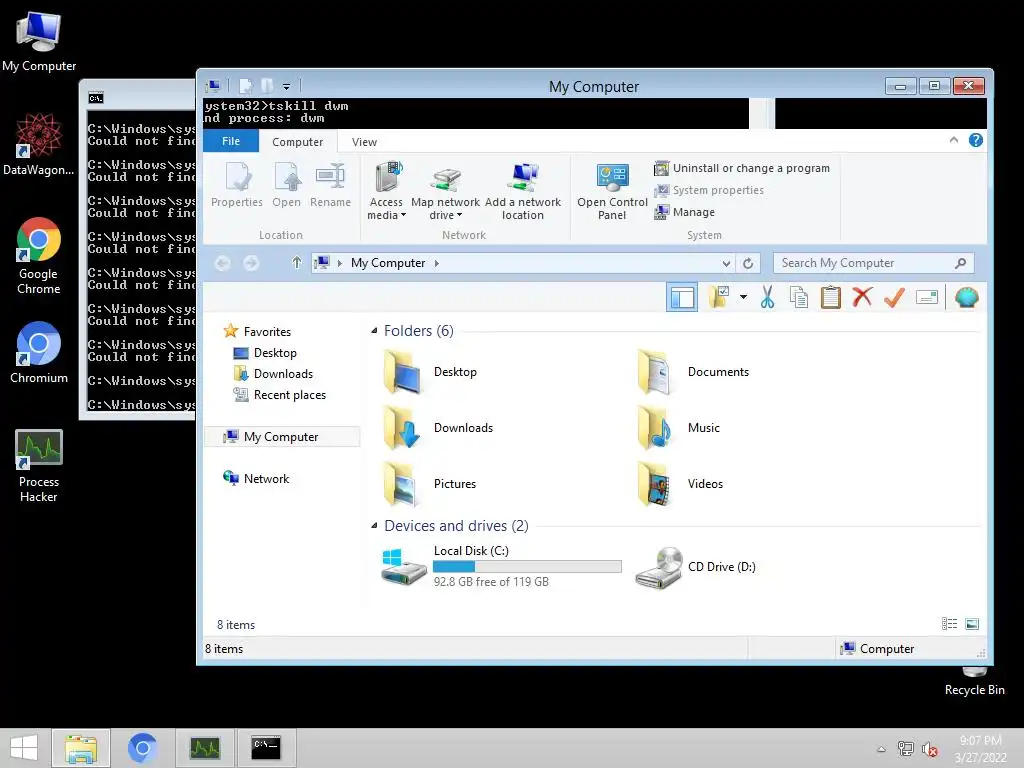Click the orange checkmark Properties icon
The width and height of the screenshot is (1024, 768).
(894, 297)
